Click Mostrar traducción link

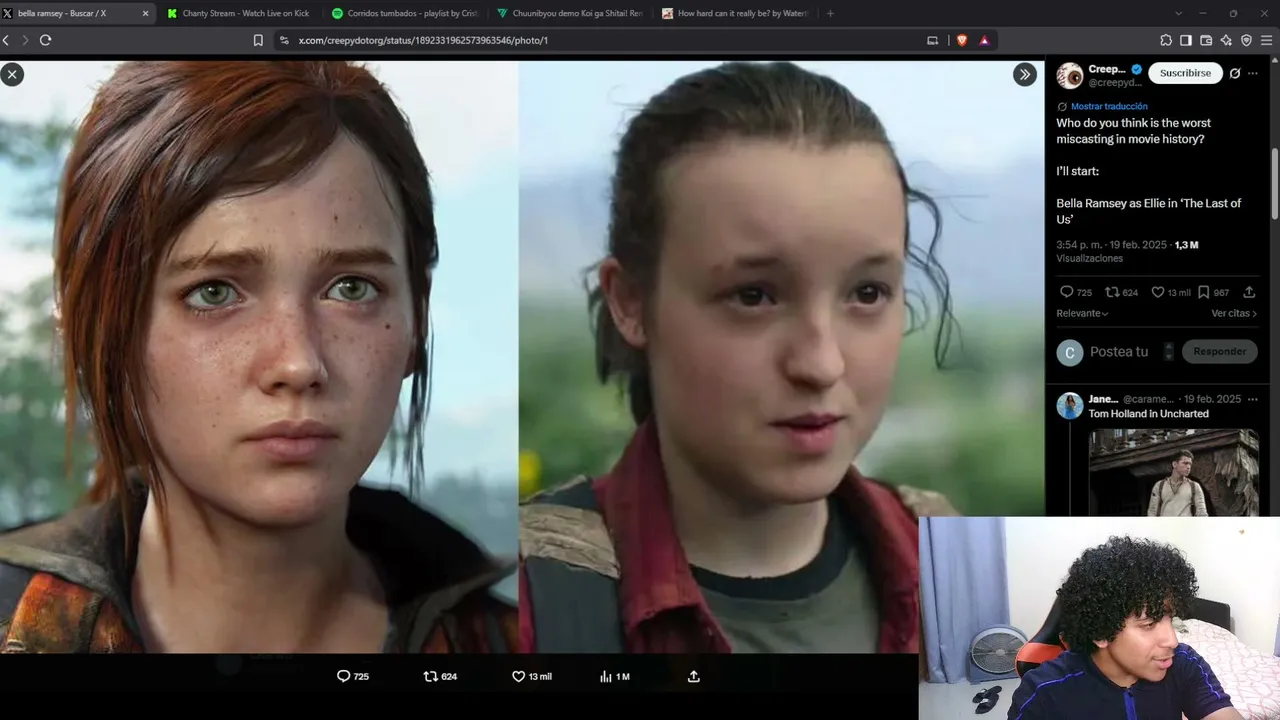tap(1109, 106)
